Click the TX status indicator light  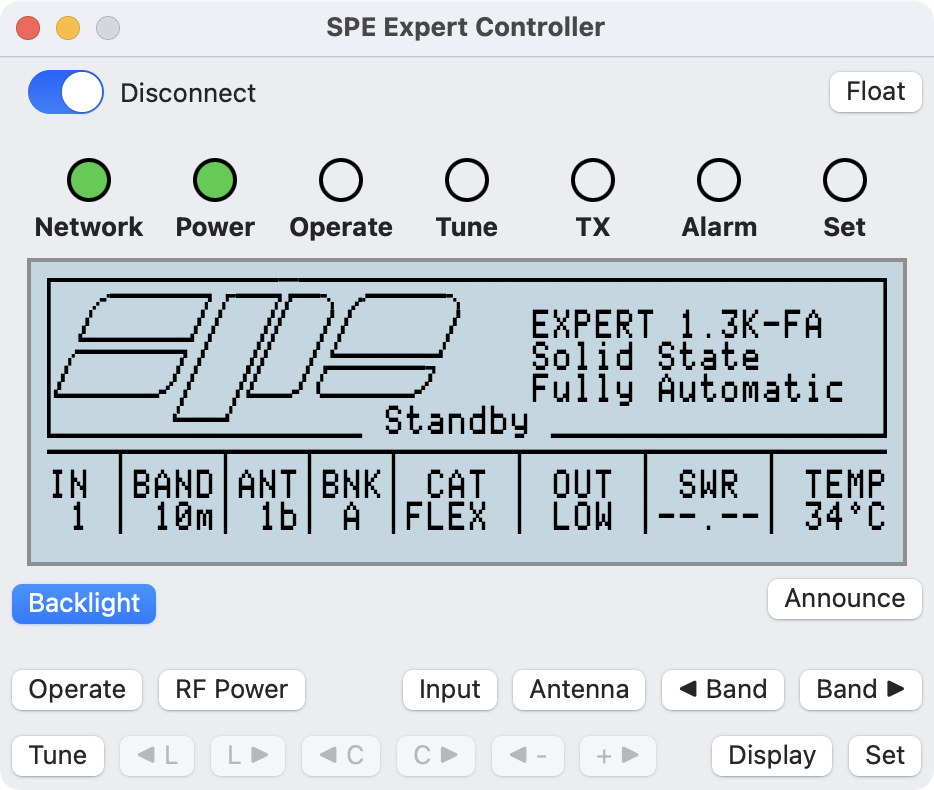[593, 180]
